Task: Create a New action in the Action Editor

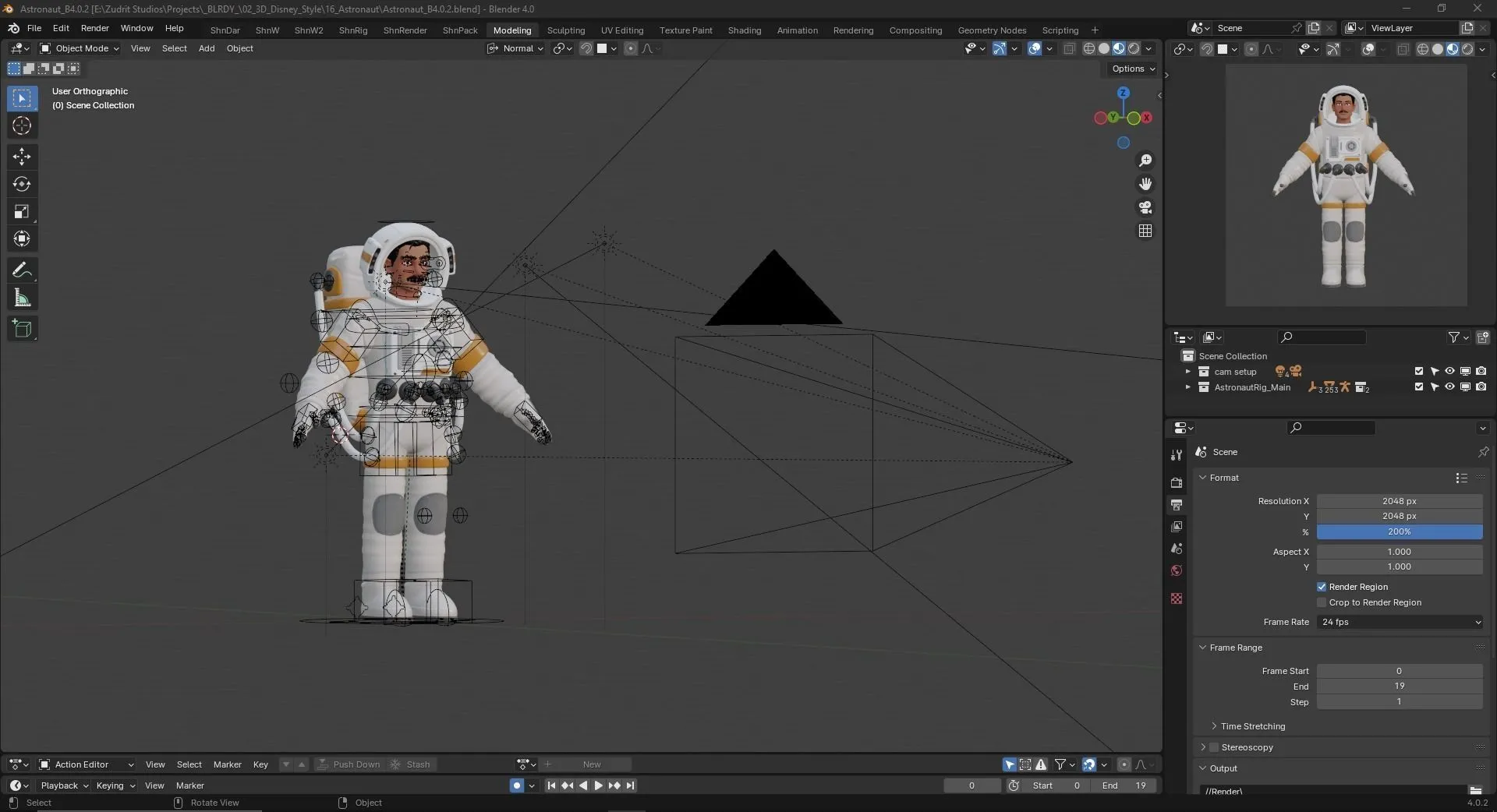Action: (593, 764)
